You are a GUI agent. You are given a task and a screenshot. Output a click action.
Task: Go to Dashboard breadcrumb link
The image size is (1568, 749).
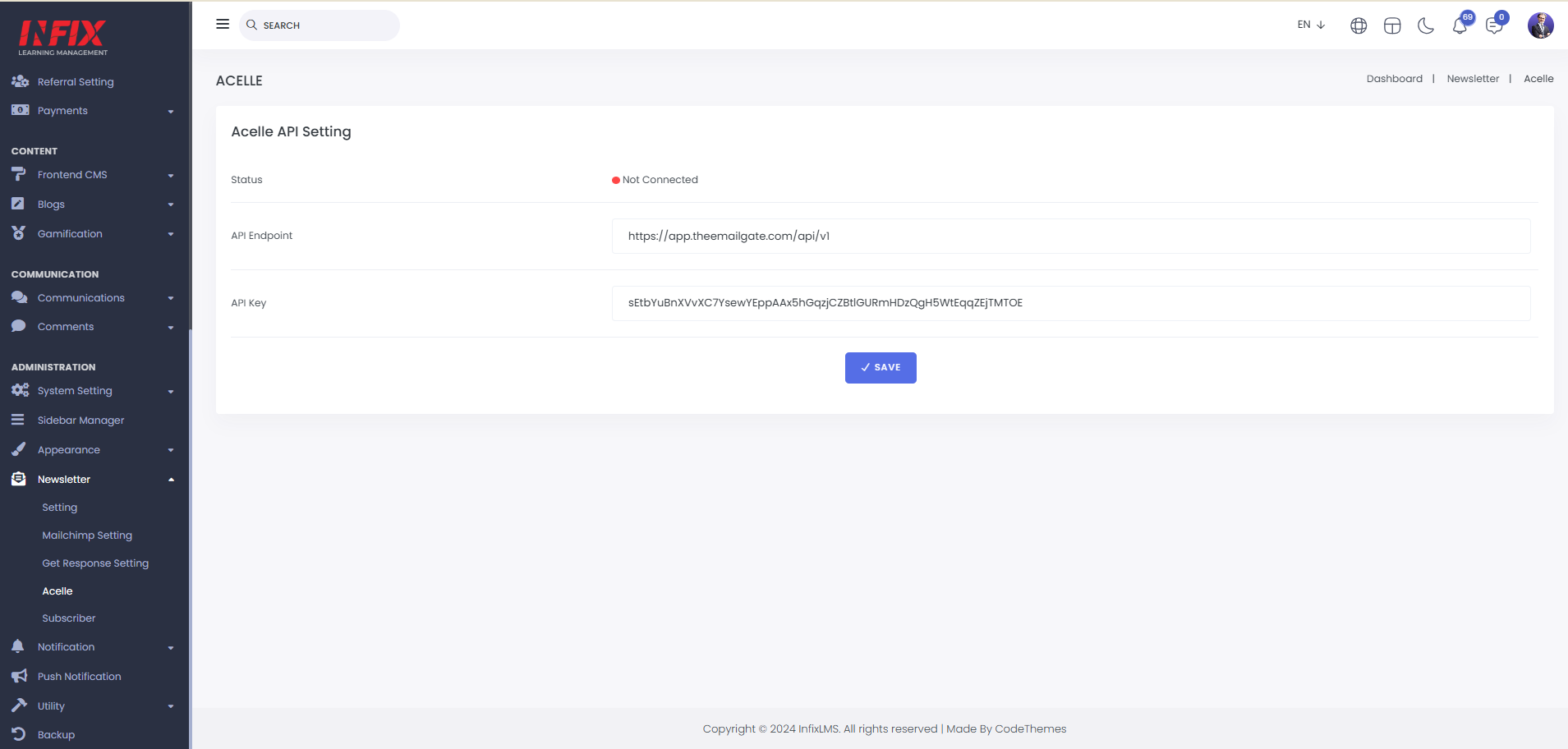pyautogui.click(x=1395, y=79)
